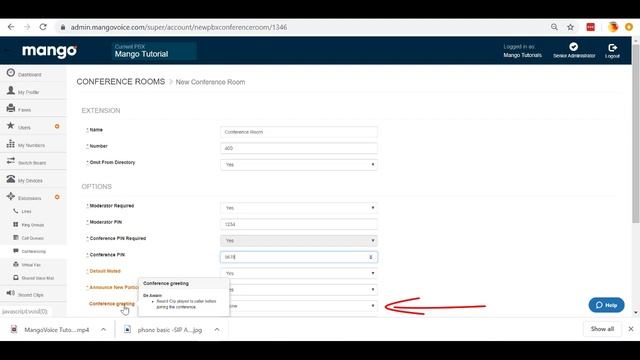This screenshot has height=360, width=640.
Task: Click the address bar lock icon
Action: 62,27
